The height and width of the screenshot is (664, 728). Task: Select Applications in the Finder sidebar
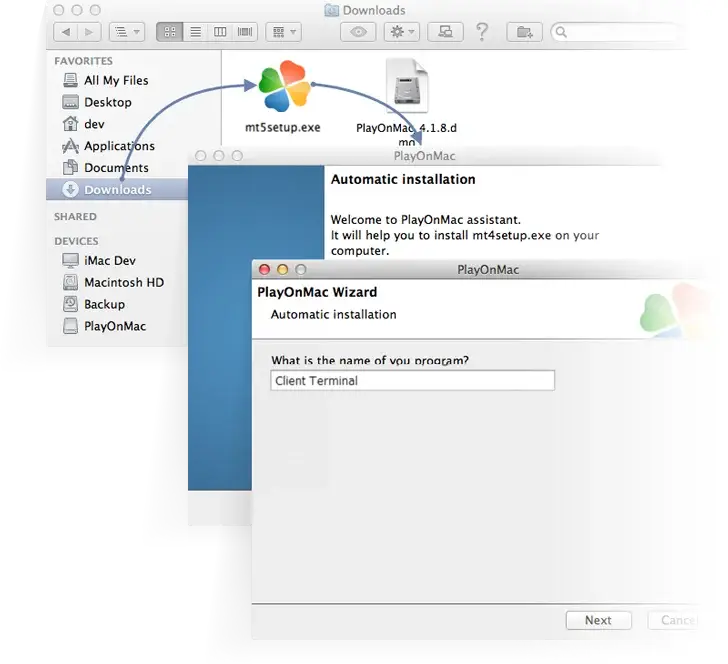click(x=119, y=146)
